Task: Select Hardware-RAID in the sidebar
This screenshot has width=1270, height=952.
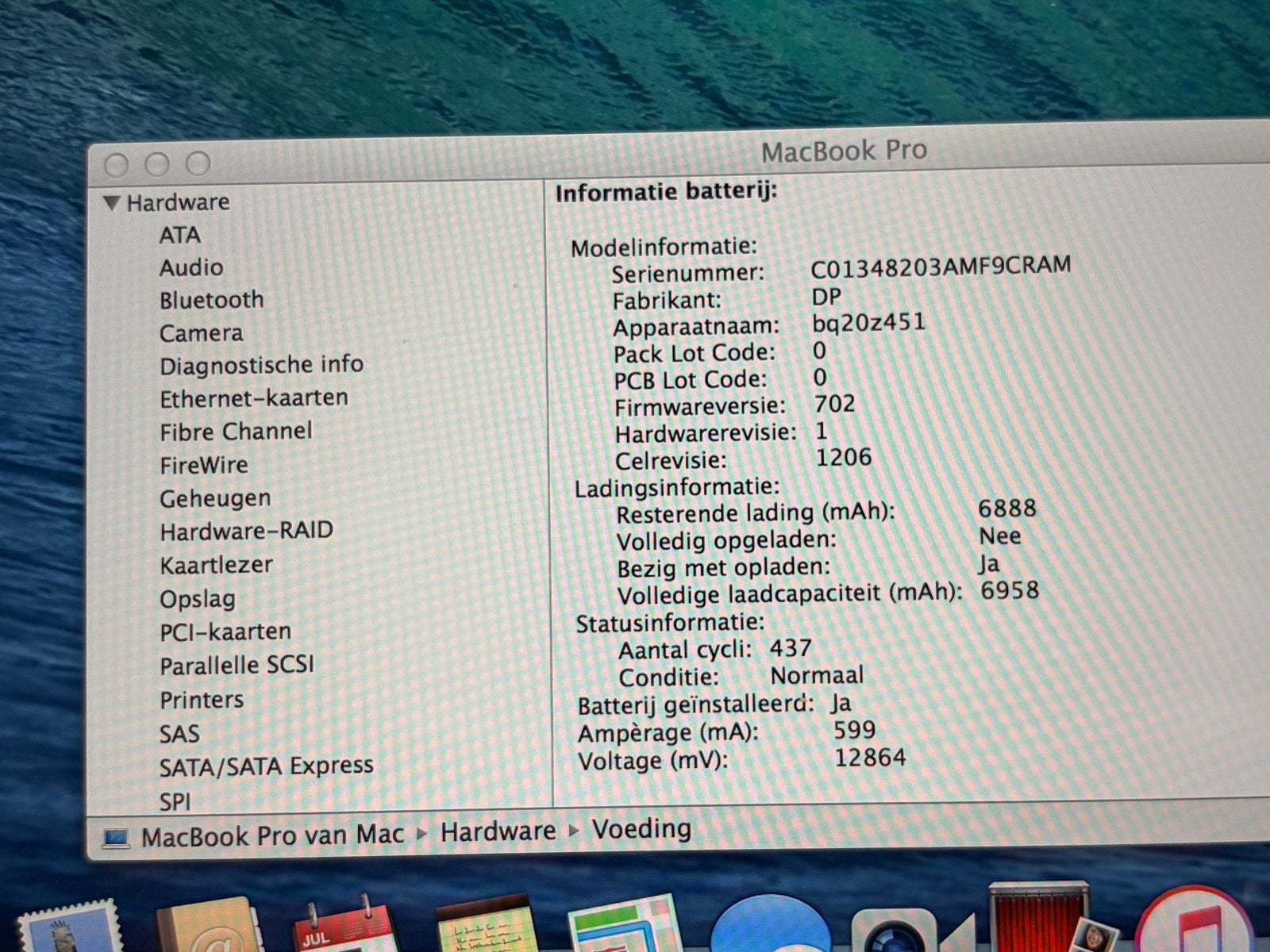Action: coord(246,531)
